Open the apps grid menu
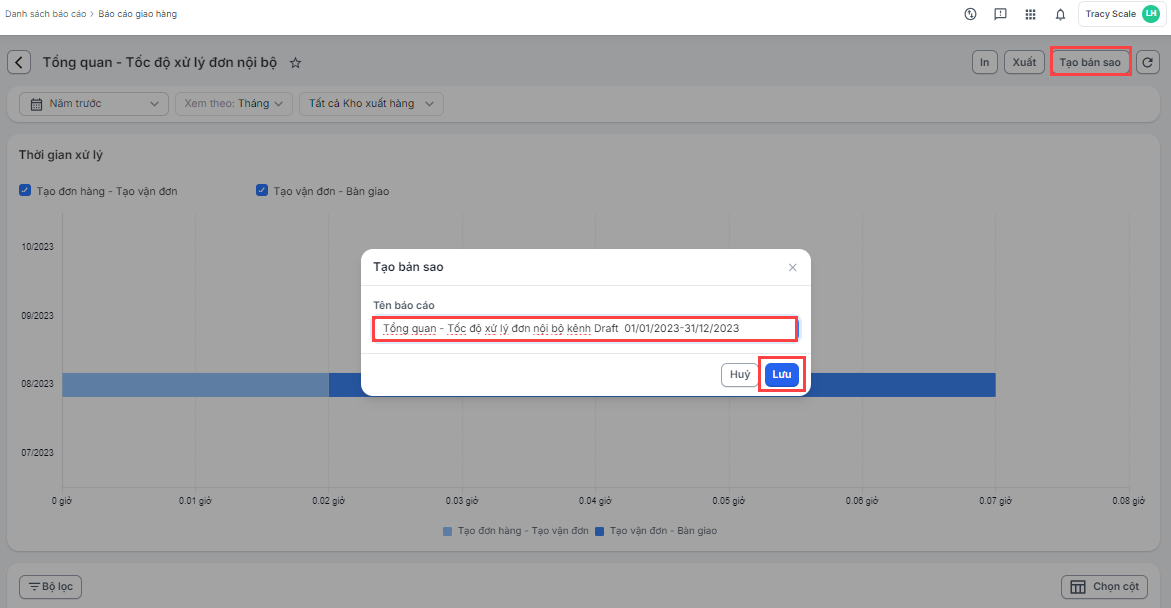The image size is (1171, 608). pyautogui.click(x=1030, y=14)
